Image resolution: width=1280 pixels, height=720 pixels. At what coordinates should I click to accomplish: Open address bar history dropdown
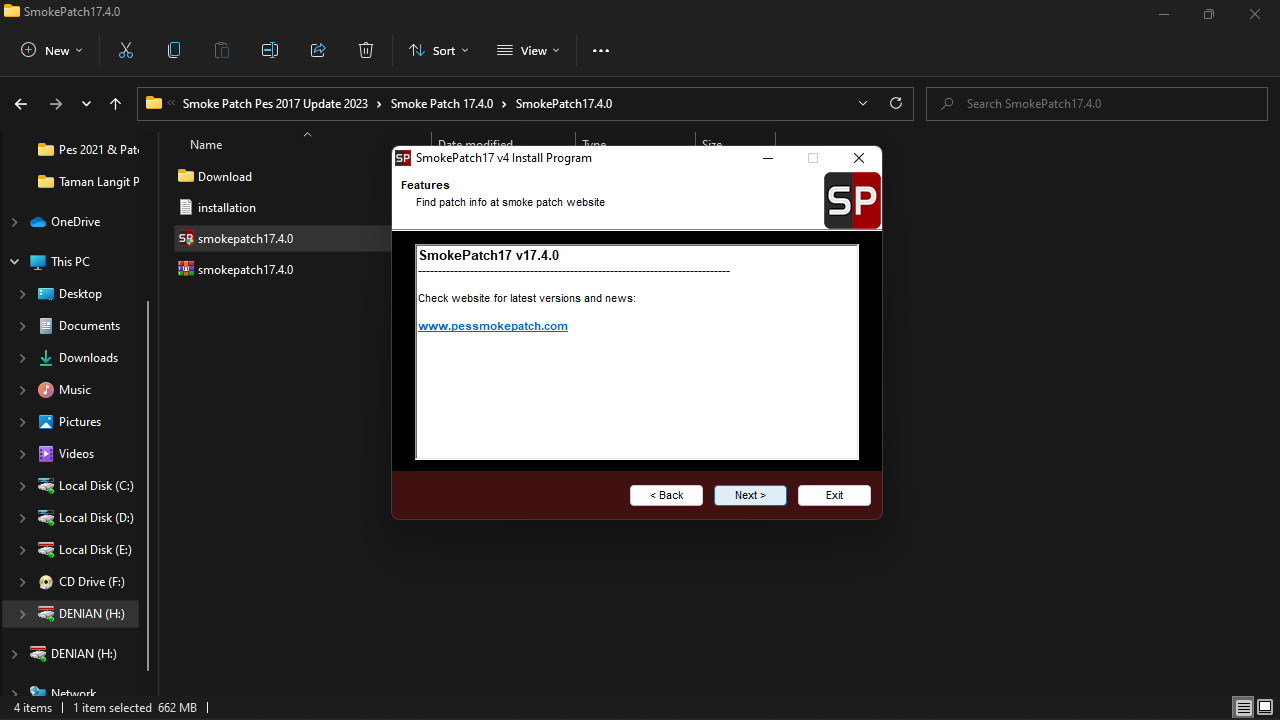[863, 103]
